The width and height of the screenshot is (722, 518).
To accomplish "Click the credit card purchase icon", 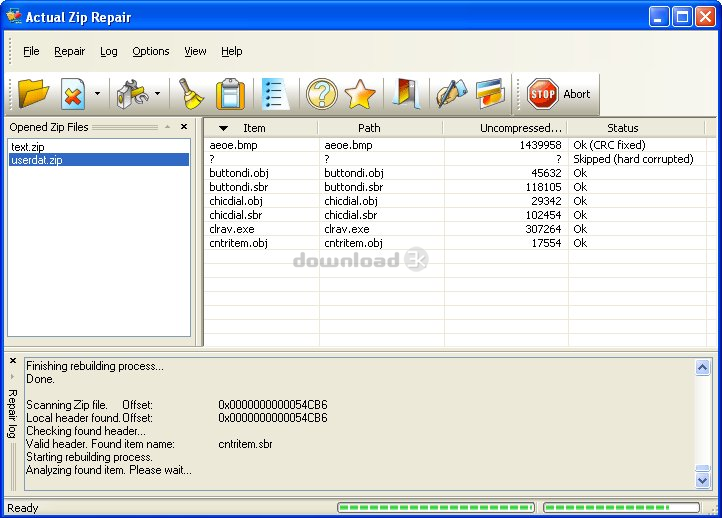I will tap(490, 94).
